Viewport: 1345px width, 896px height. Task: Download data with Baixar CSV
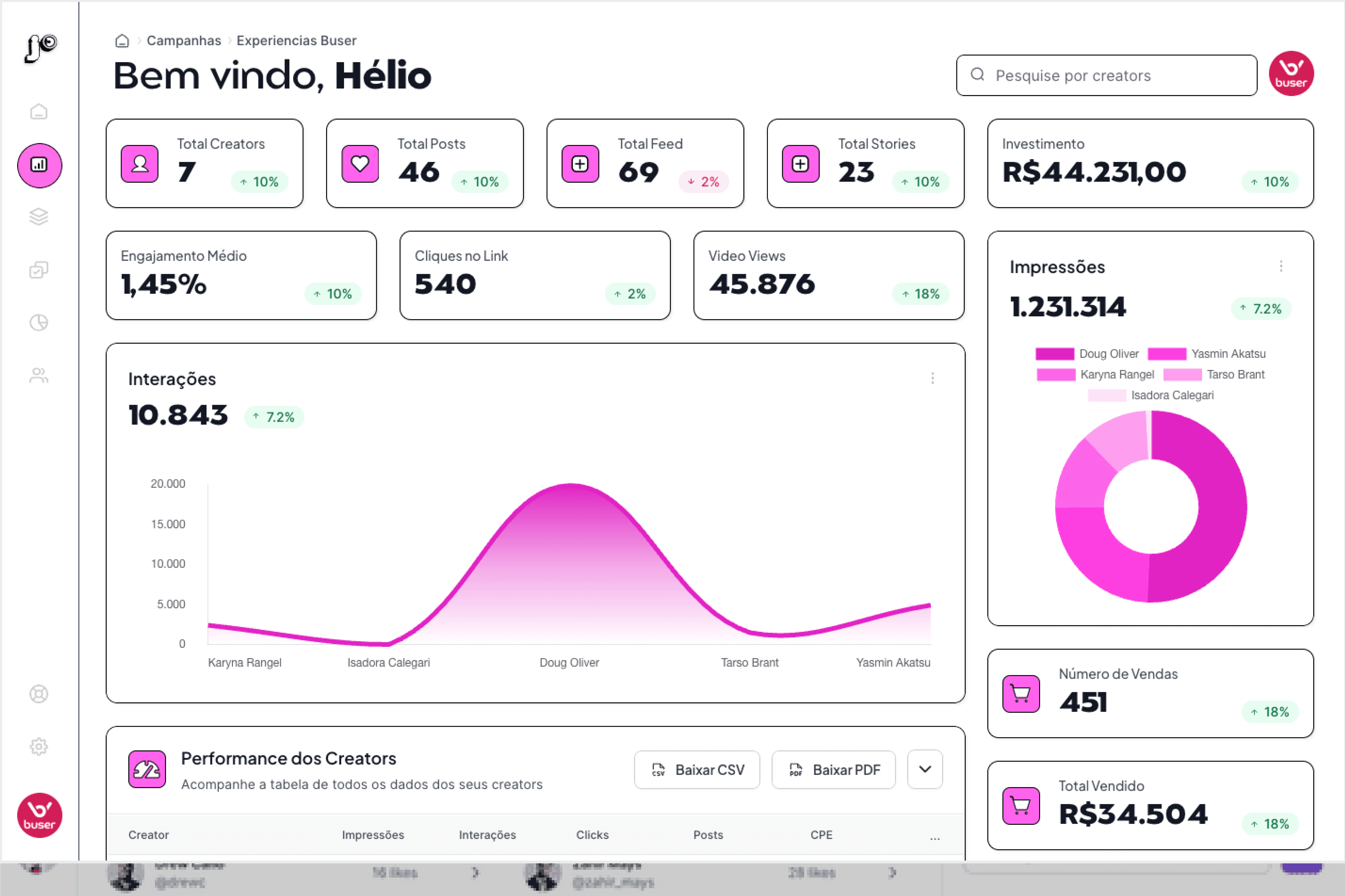coord(697,770)
